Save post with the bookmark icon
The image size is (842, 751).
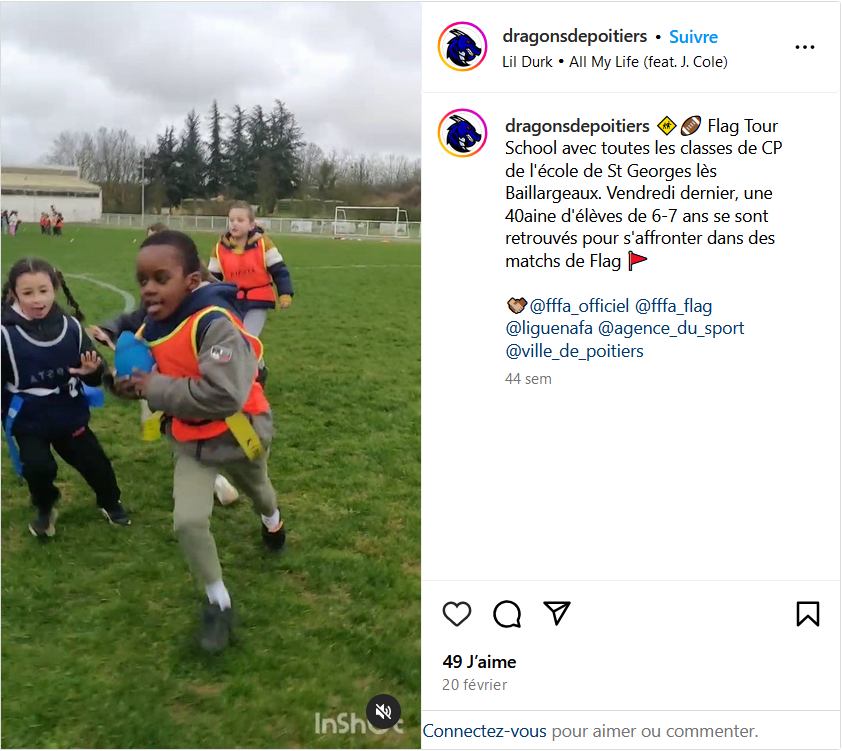pos(808,614)
